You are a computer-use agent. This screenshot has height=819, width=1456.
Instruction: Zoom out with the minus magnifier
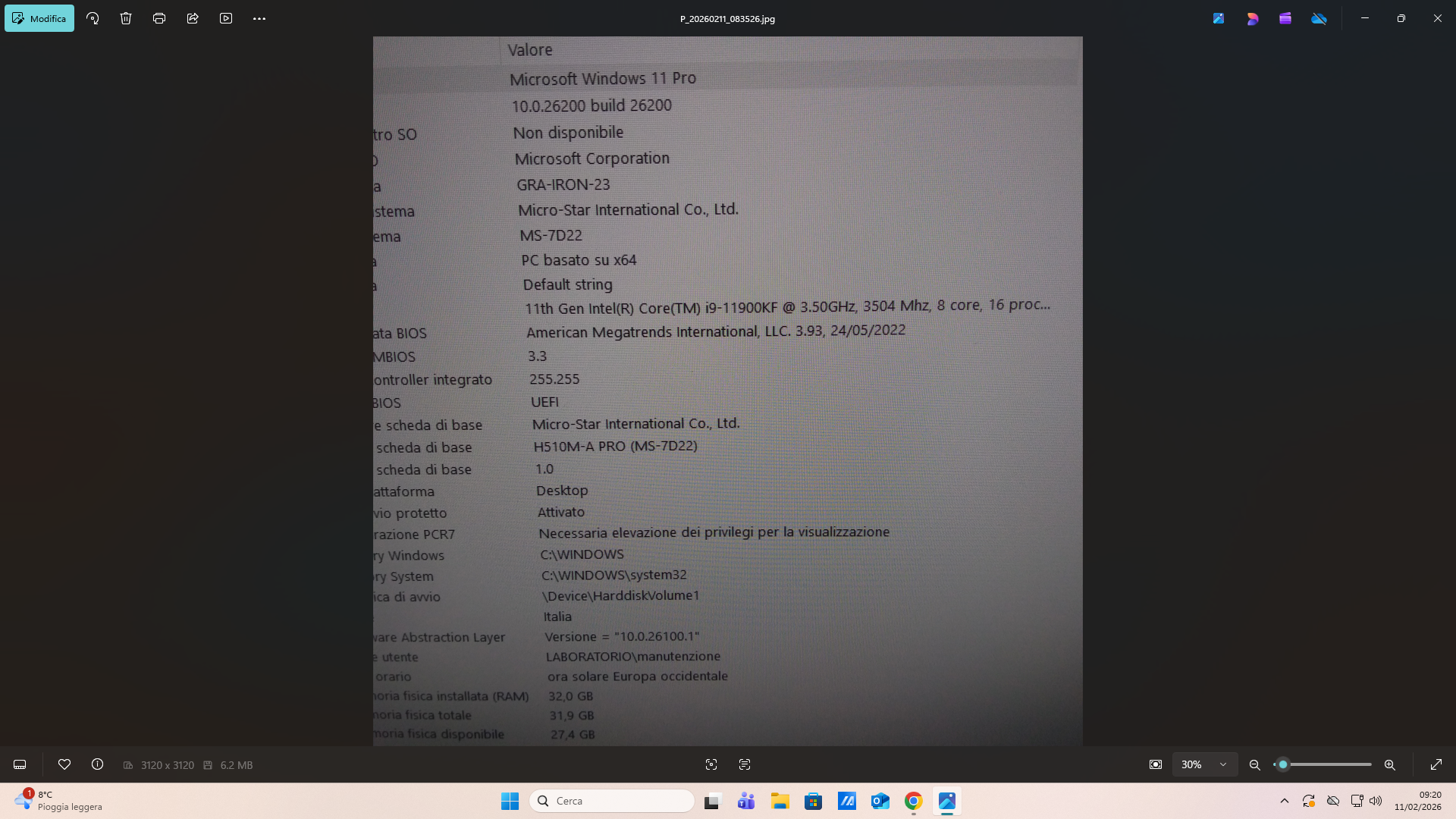(x=1255, y=764)
